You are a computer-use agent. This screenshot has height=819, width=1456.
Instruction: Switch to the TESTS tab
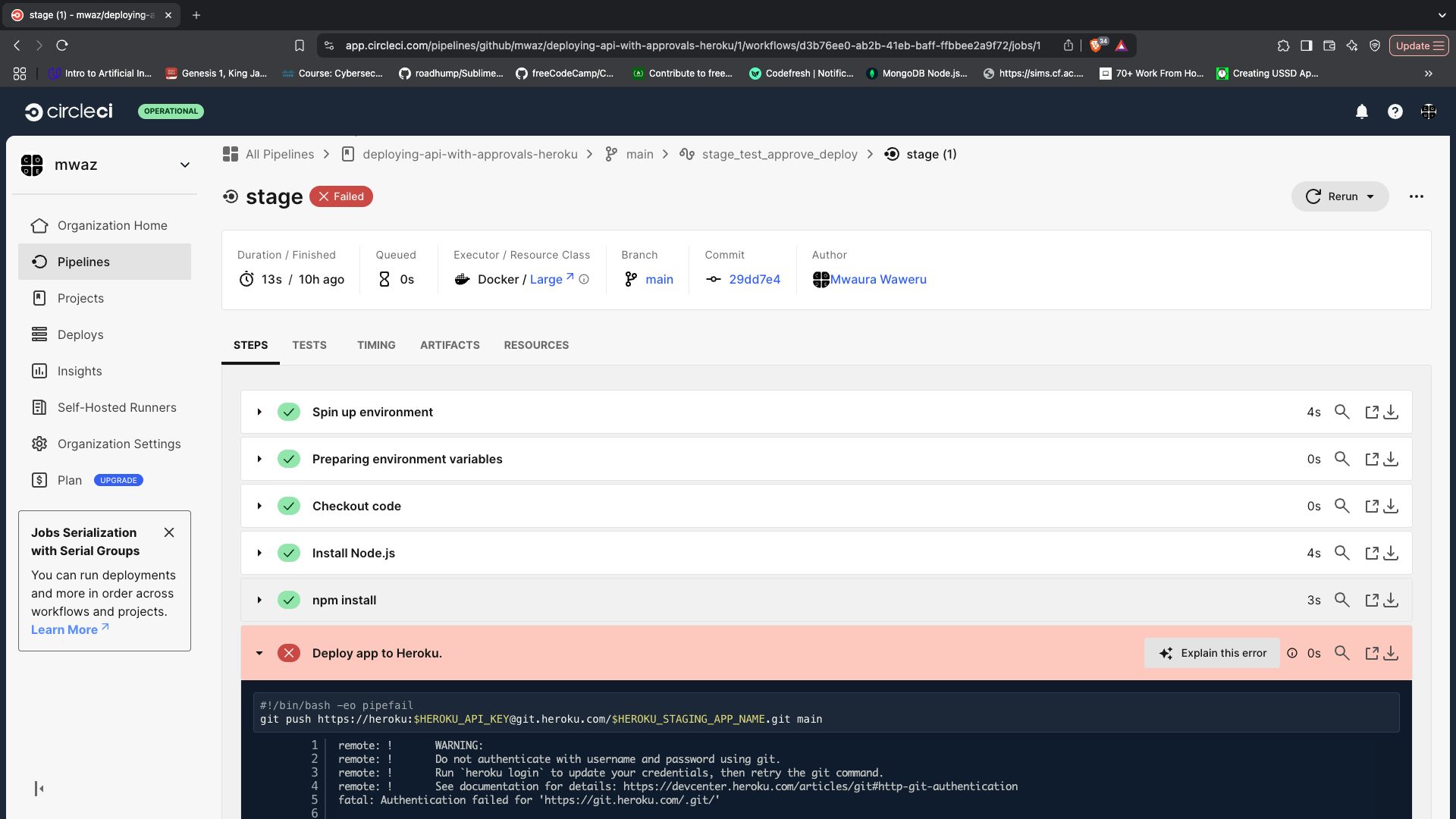tap(309, 345)
